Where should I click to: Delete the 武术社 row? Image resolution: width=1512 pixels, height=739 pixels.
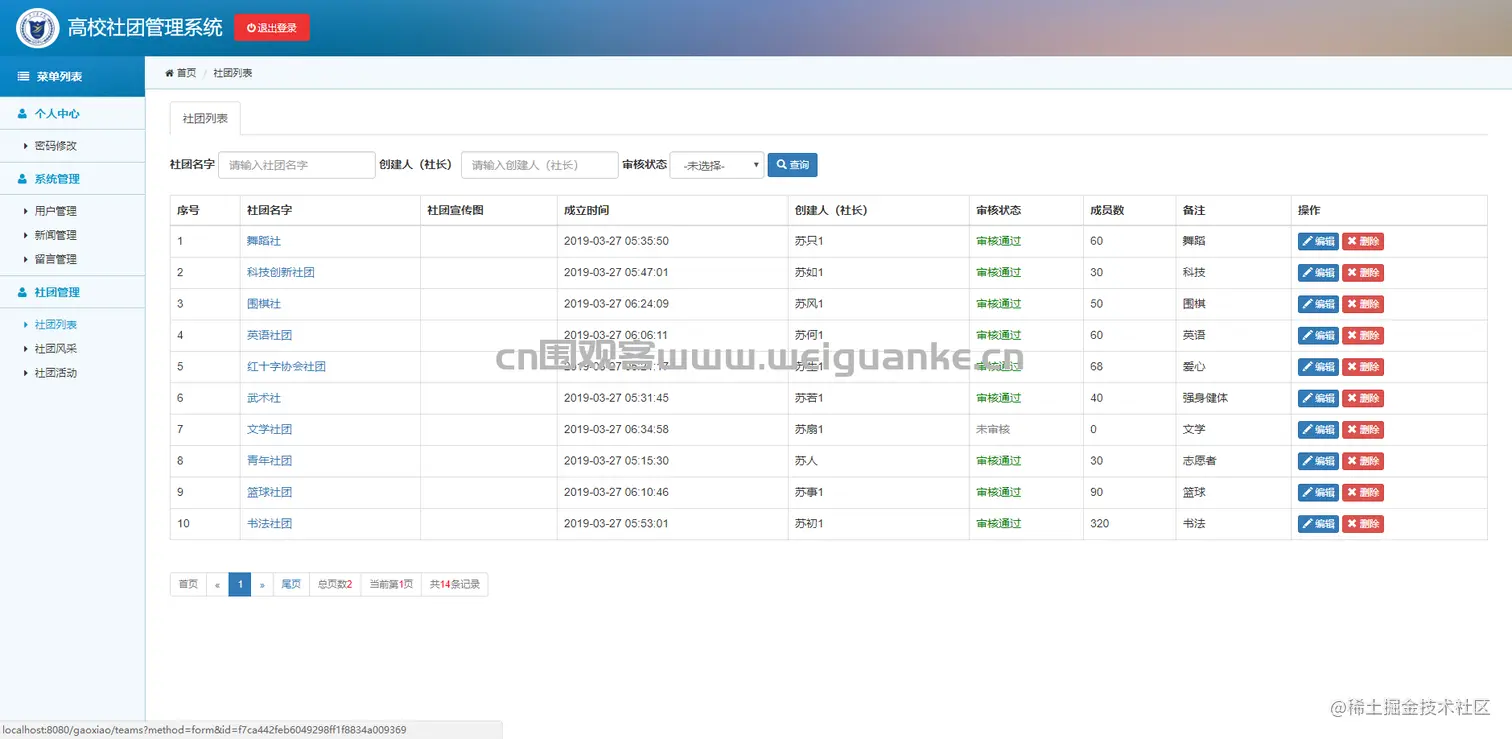[1363, 398]
